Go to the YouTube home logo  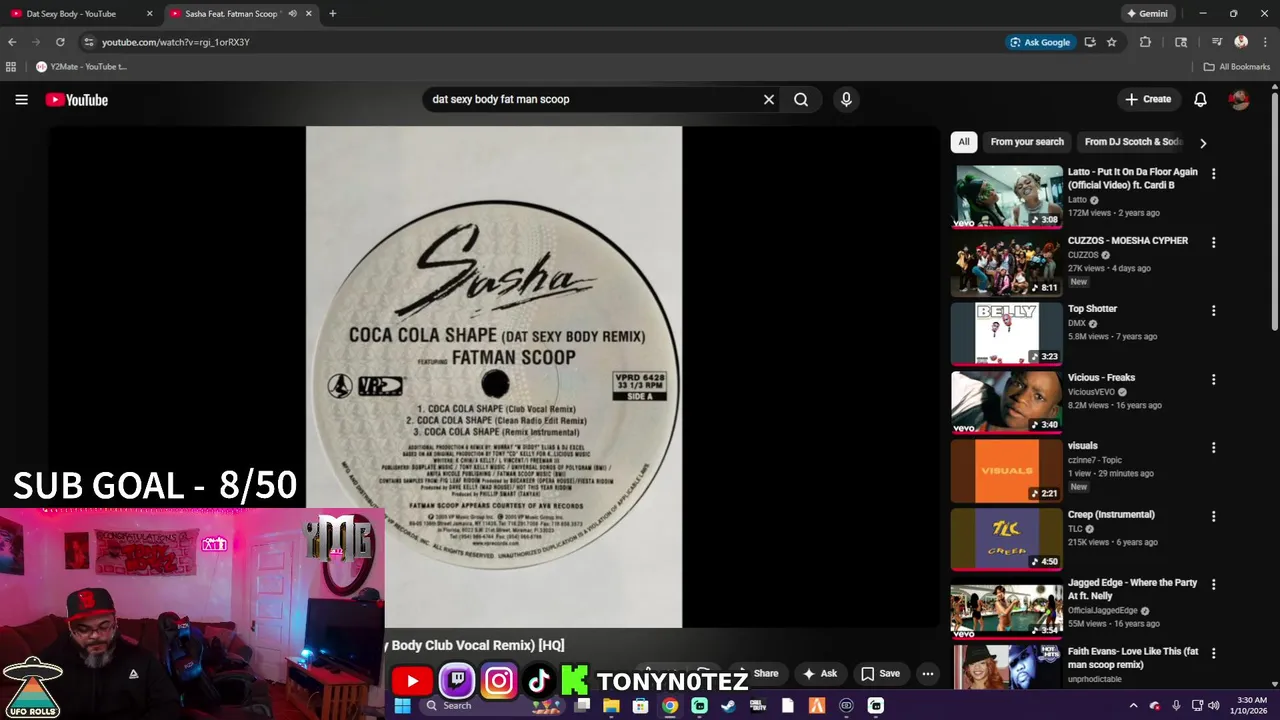click(76, 100)
